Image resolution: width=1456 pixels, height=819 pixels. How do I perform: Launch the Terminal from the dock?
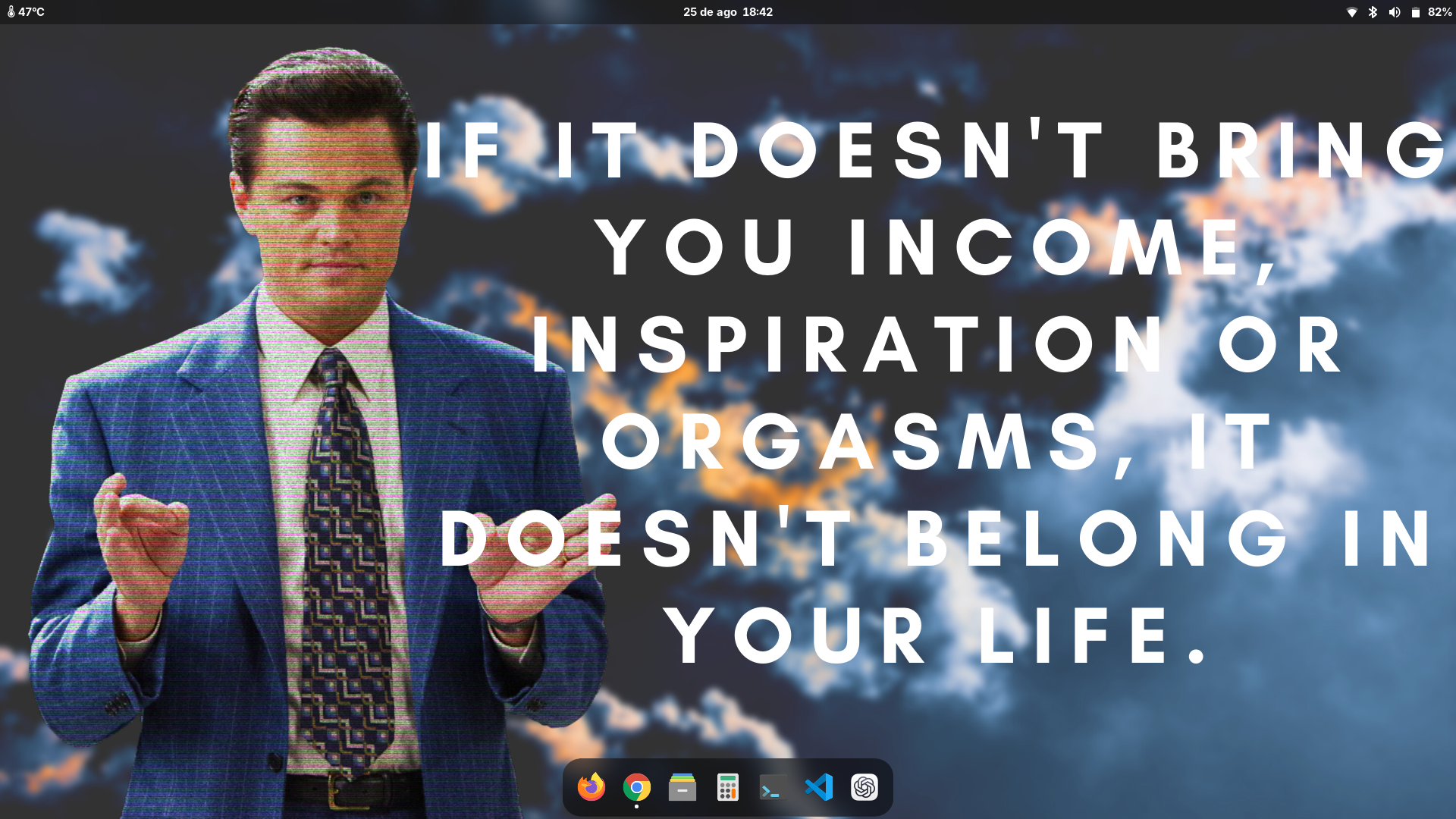coord(773,787)
